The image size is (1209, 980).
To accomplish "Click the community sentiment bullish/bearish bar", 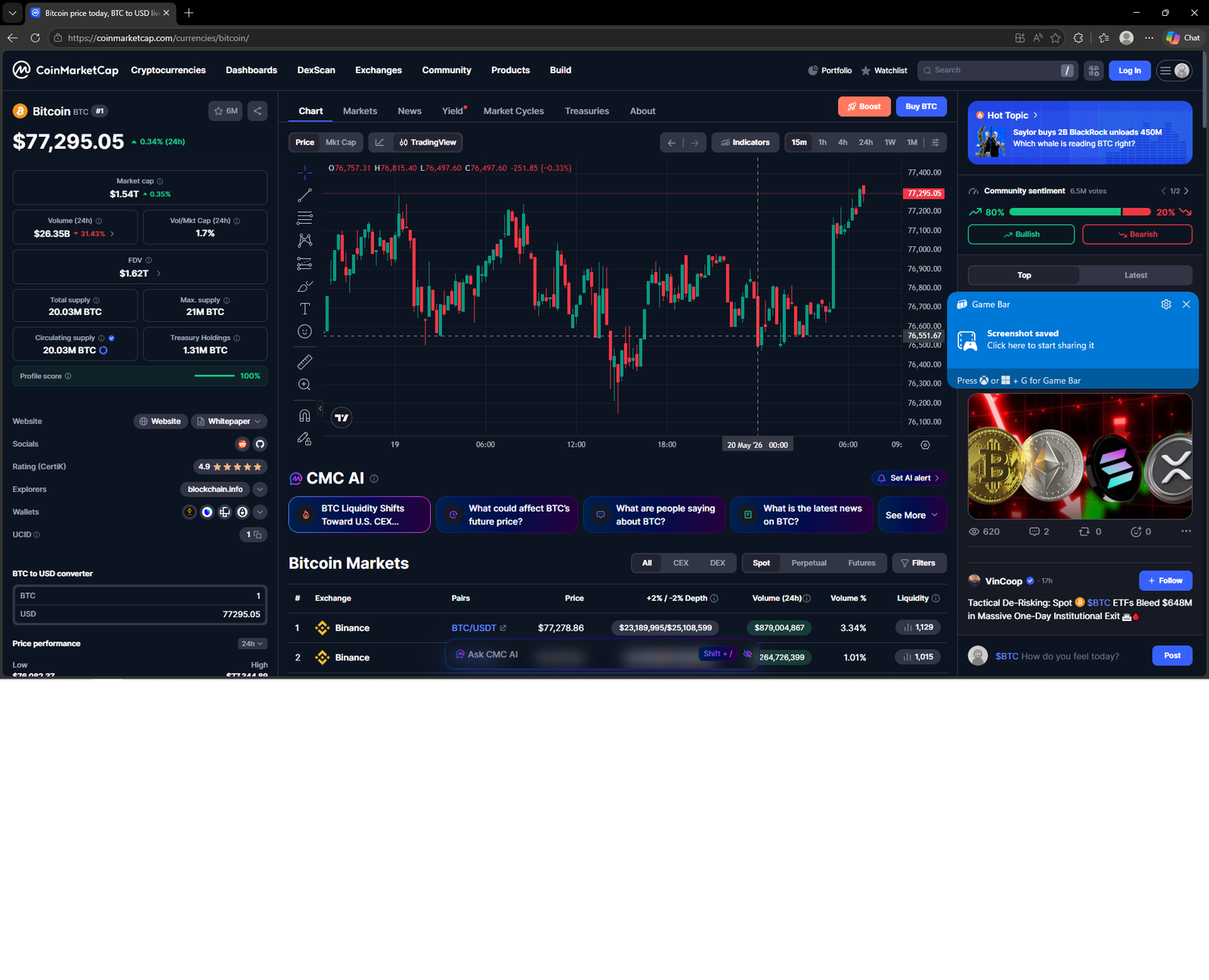I will point(1080,212).
